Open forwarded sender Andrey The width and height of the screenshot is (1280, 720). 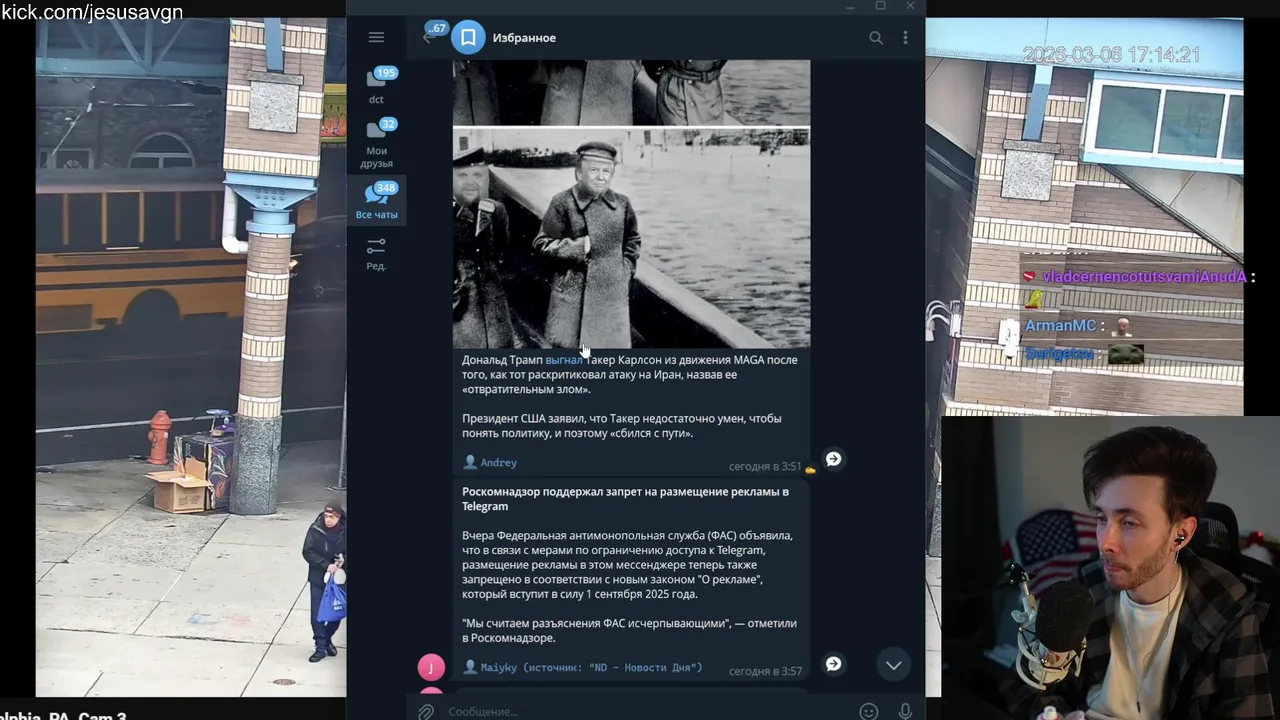(490, 463)
